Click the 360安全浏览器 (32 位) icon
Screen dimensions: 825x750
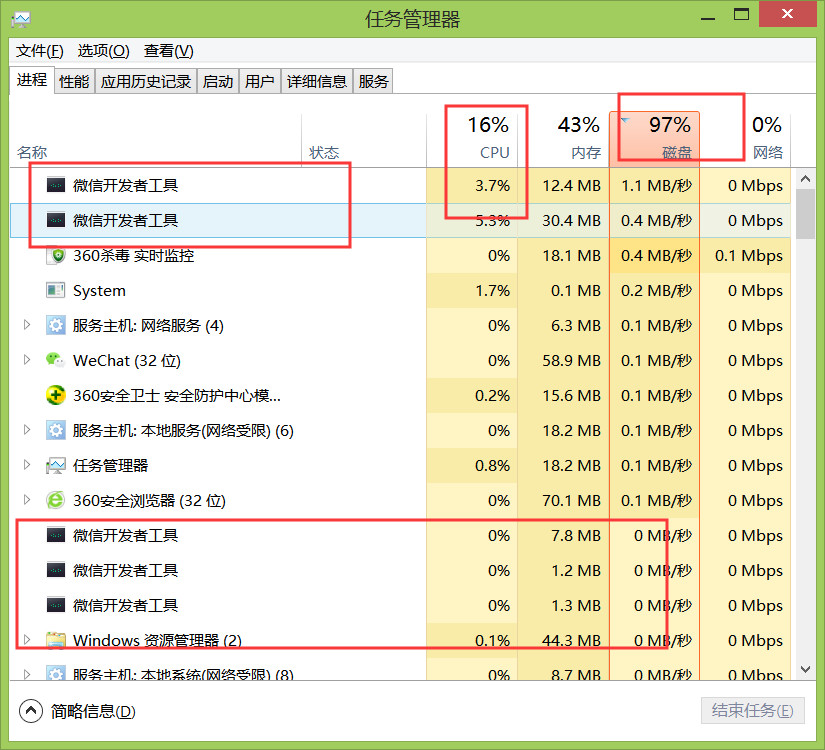pyautogui.click(x=56, y=501)
